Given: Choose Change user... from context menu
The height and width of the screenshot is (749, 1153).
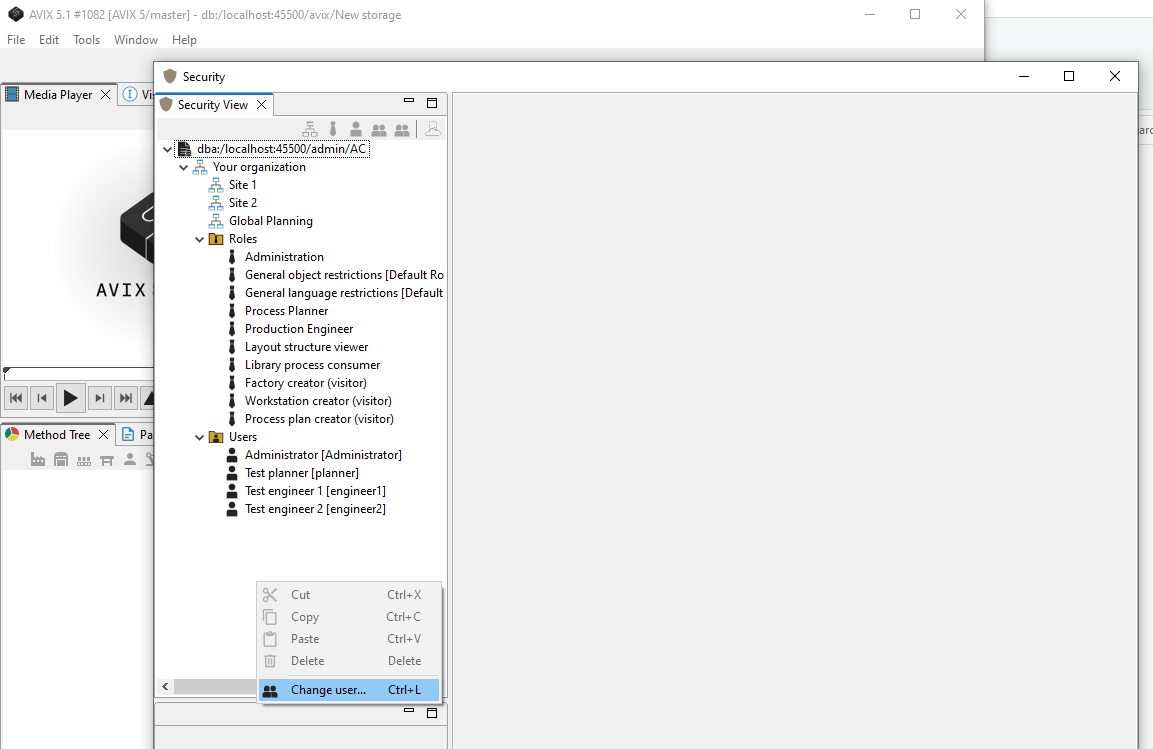Looking at the screenshot, I should tap(328, 690).
